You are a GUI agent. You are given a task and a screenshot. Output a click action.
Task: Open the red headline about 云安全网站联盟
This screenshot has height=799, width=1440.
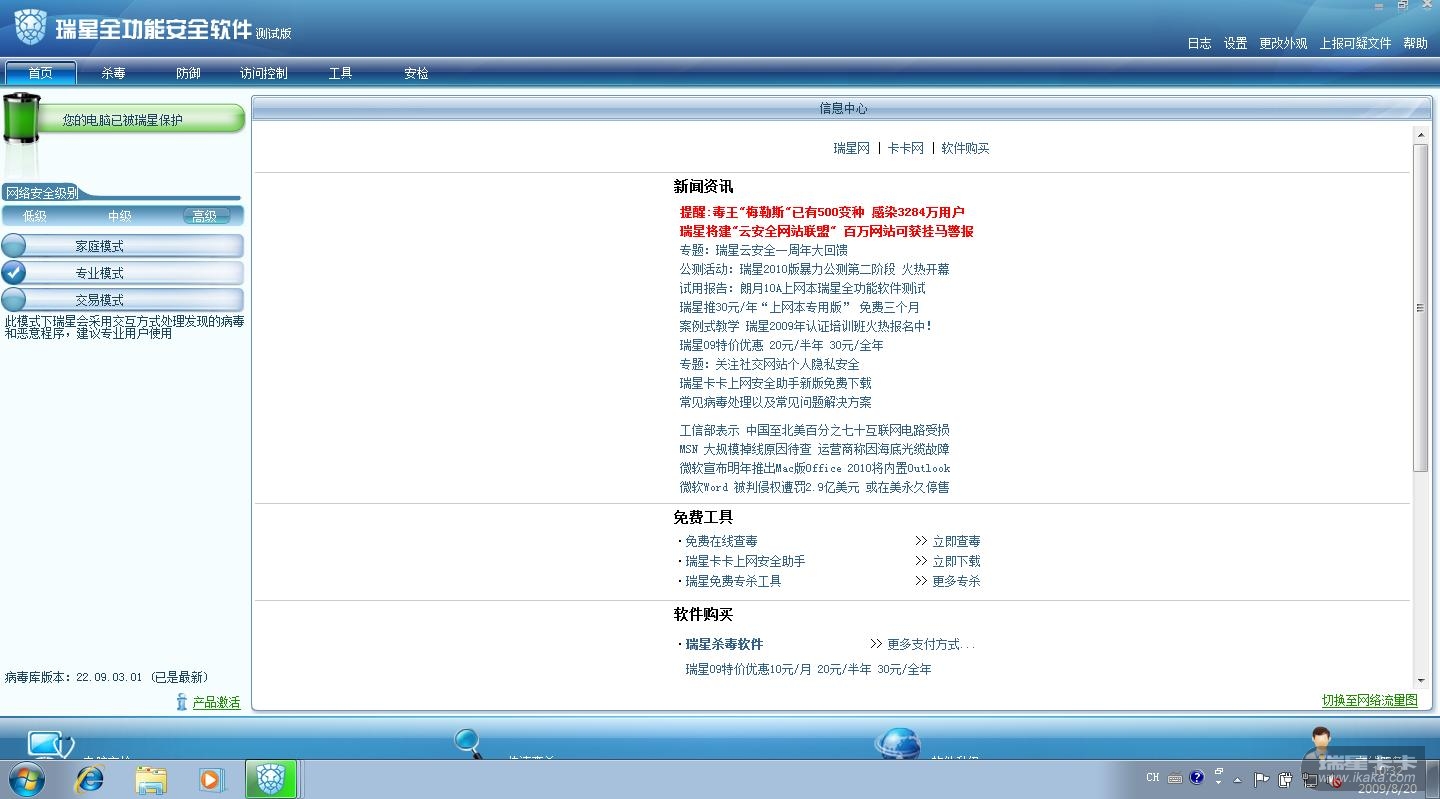[x=826, y=231]
